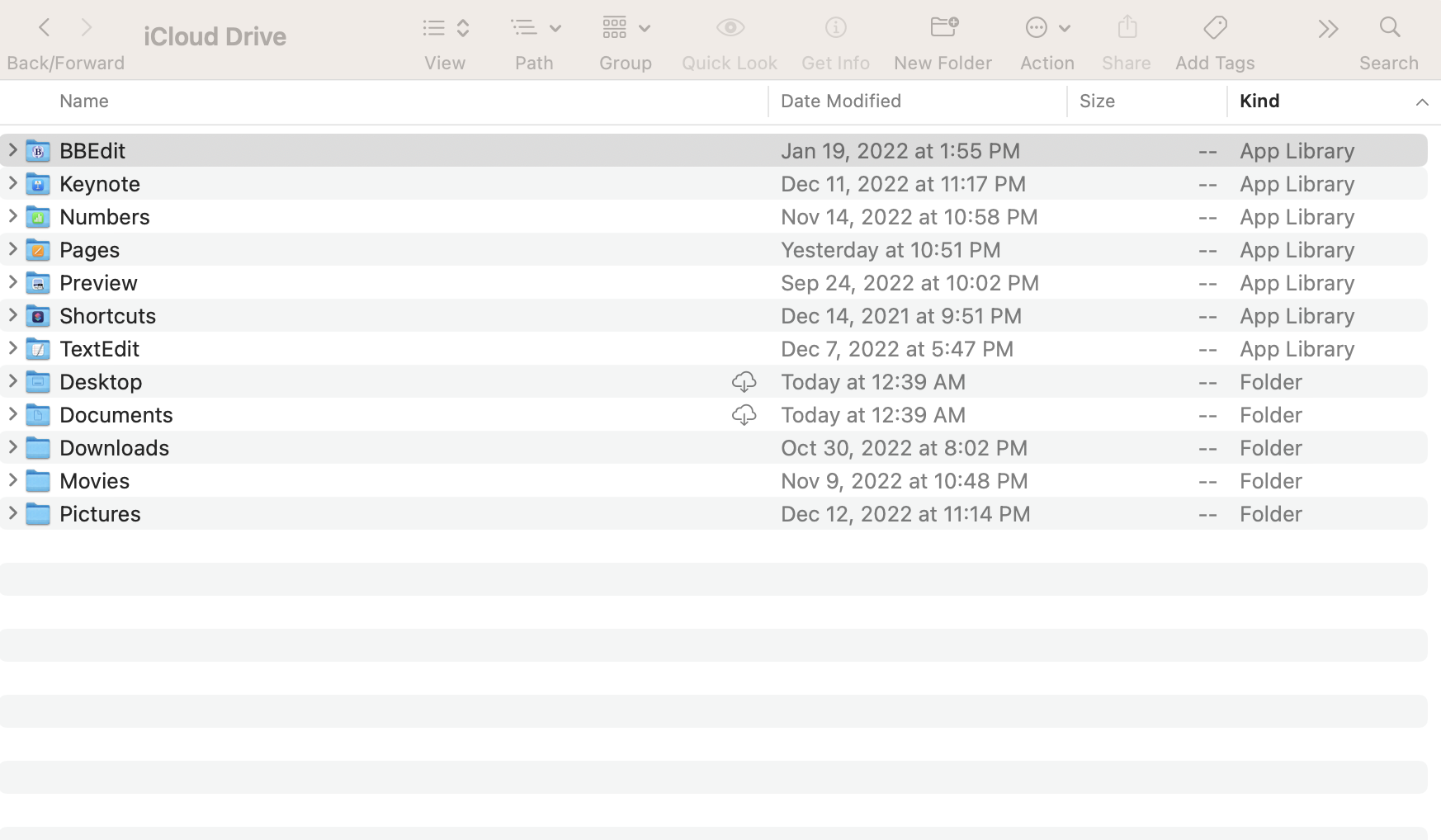
Task: Click the Add Tags icon
Action: click(x=1214, y=27)
